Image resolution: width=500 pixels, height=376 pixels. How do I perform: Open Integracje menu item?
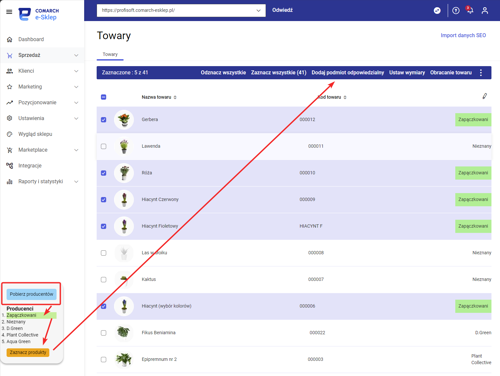(30, 166)
